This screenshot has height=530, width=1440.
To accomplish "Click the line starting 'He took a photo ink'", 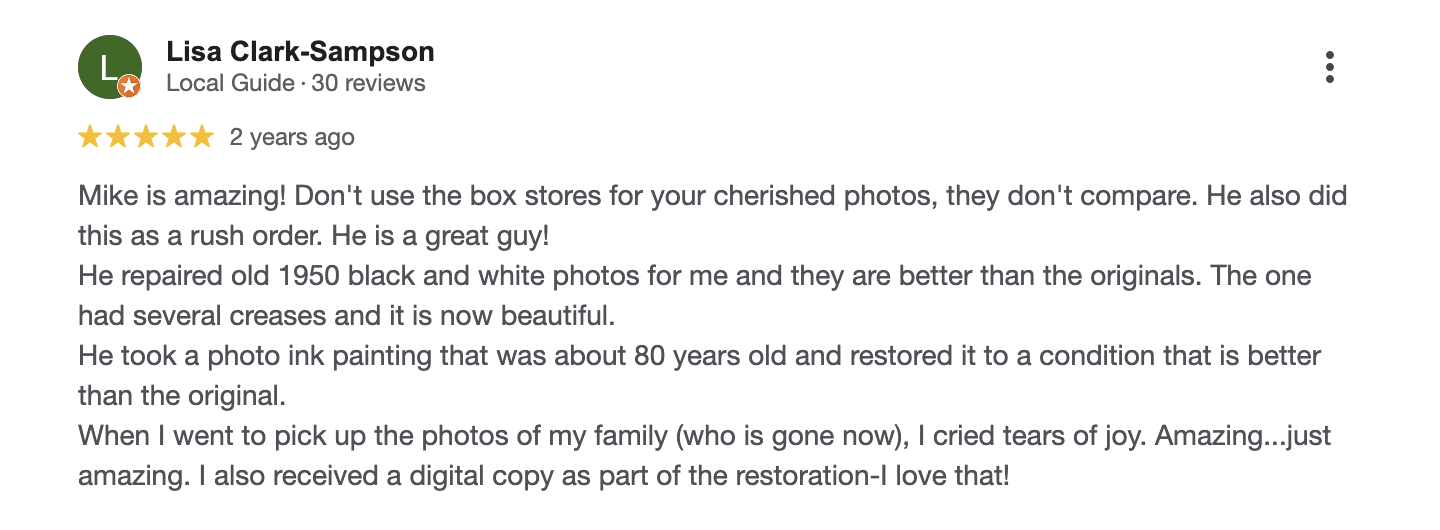I will coord(699,356).
